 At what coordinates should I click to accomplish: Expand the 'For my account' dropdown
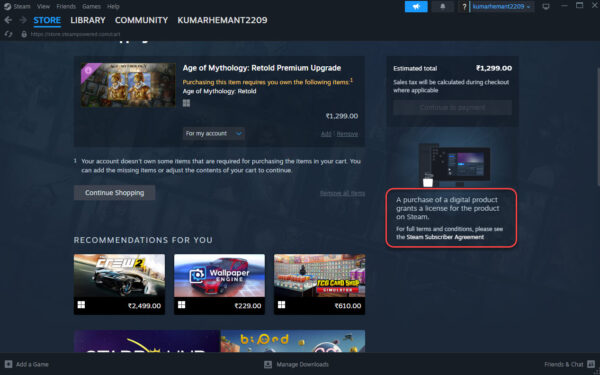[x=214, y=134]
